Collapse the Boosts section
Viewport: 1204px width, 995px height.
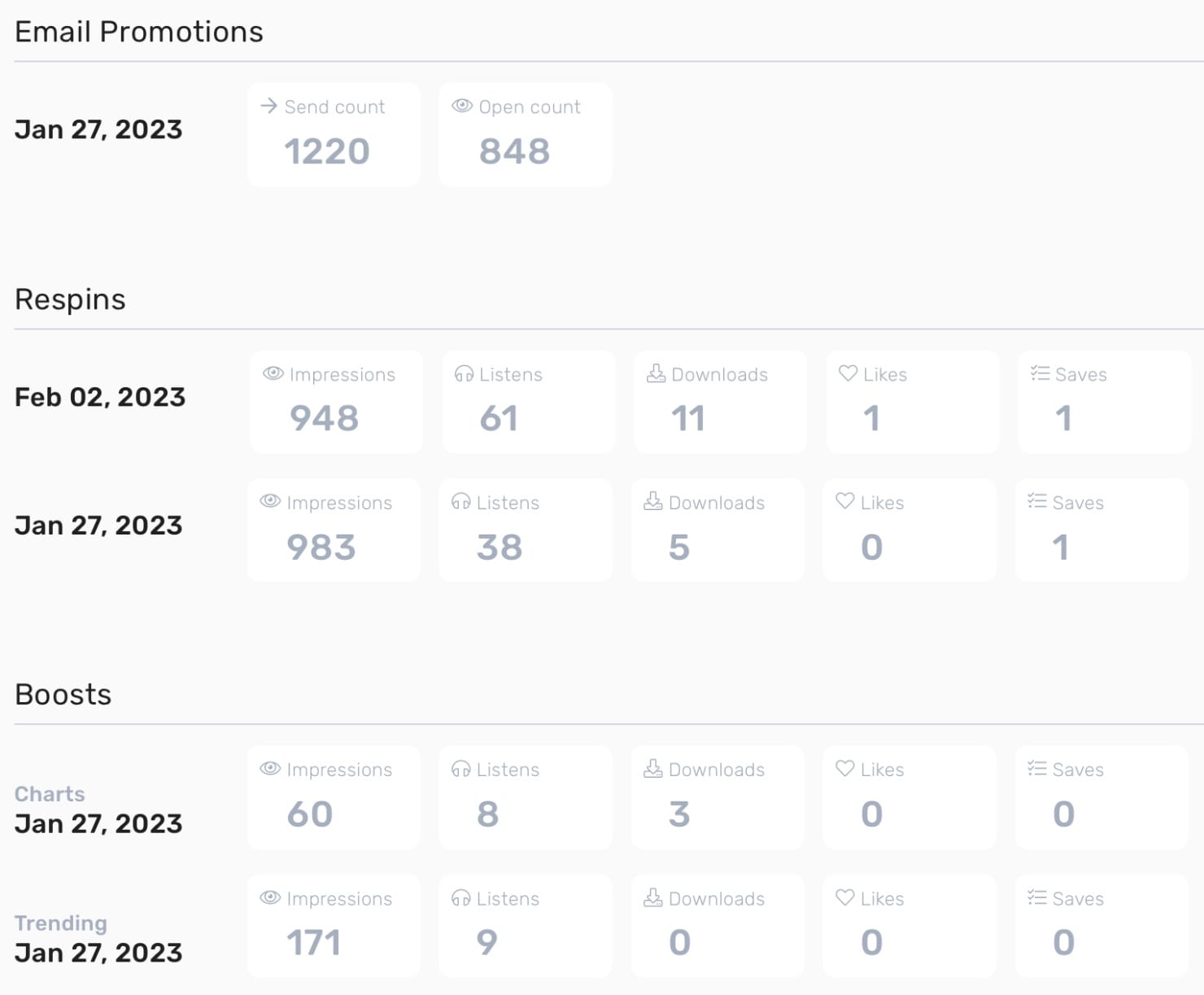click(63, 695)
